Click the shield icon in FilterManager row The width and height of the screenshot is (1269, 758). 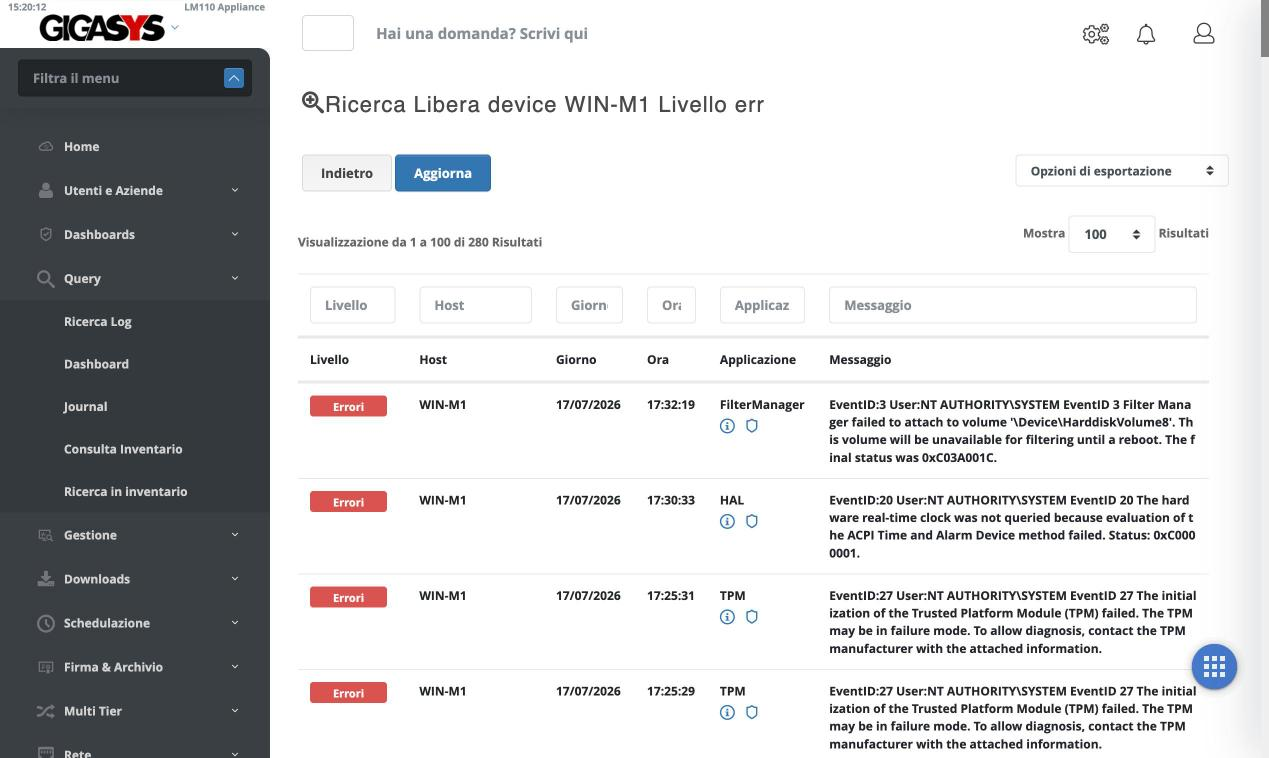tap(752, 426)
